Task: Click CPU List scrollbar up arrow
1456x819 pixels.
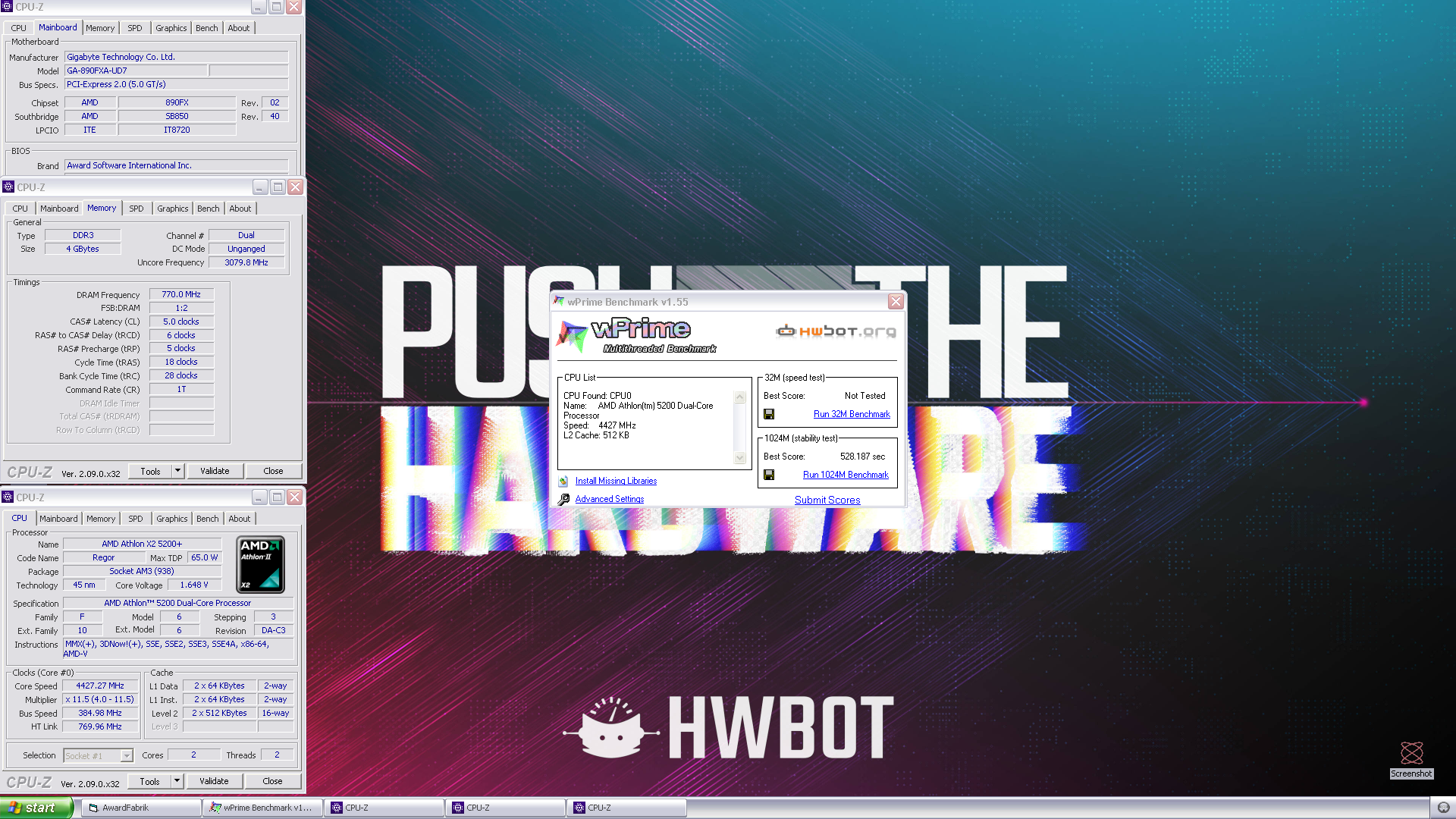Action: (x=740, y=397)
